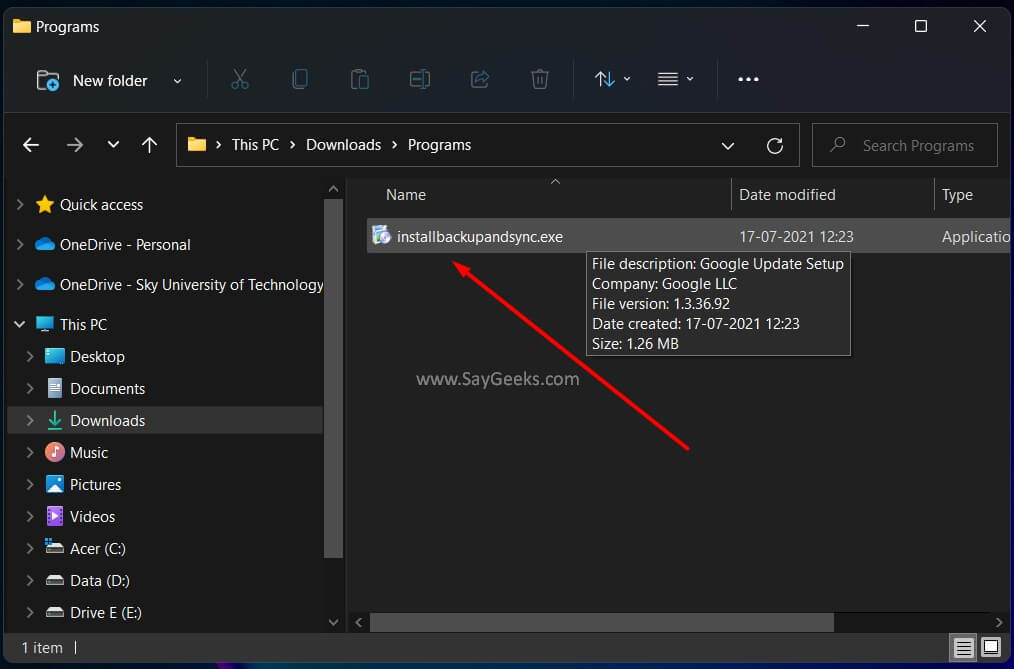
Task: Navigate back using the arrow button
Action: pos(30,145)
